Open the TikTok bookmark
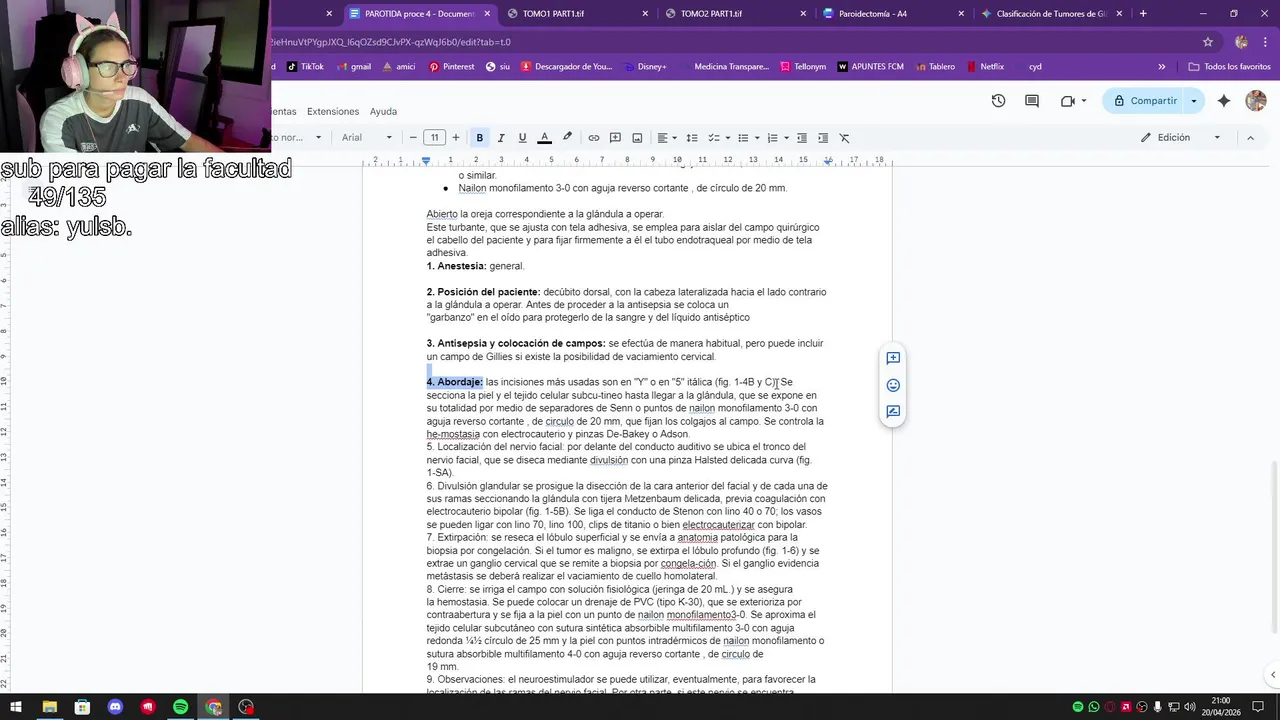Image resolution: width=1280 pixels, height=720 pixels. 305,67
